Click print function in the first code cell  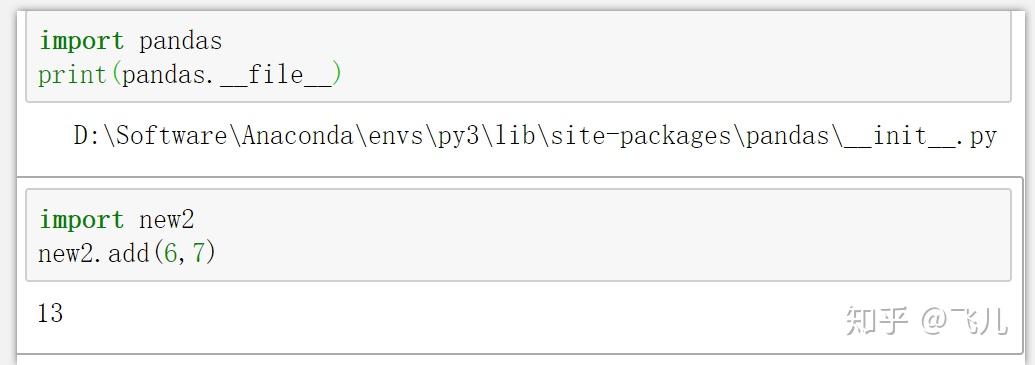pyautogui.click(x=73, y=75)
